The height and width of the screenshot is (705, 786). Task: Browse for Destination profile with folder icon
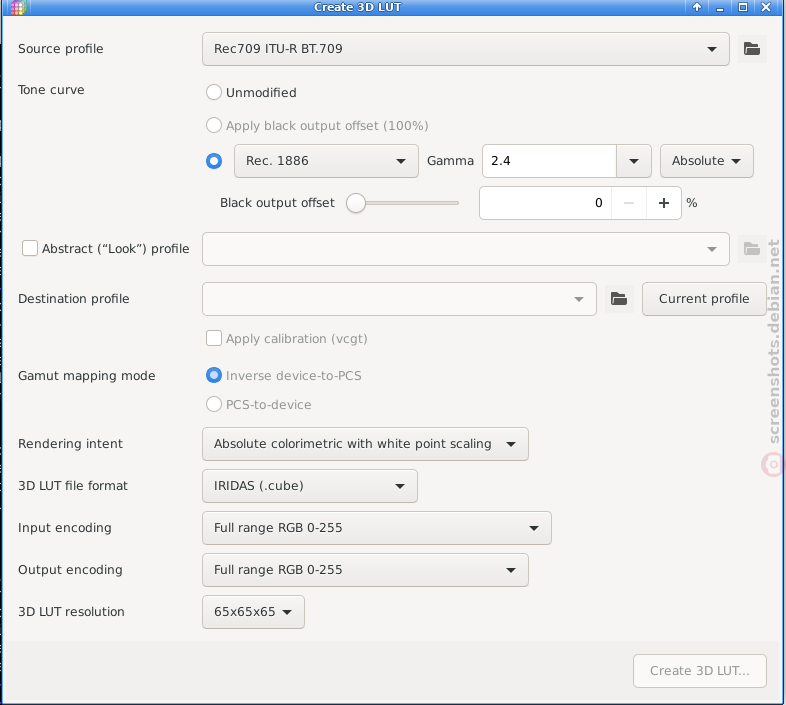(x=619, y=299)
